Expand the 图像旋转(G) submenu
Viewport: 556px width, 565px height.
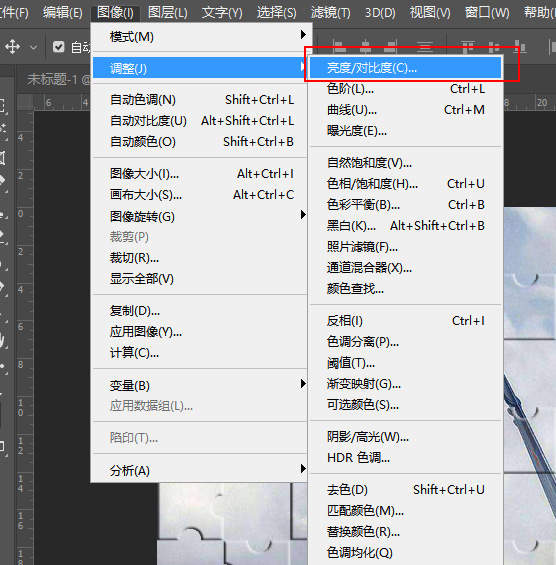click(x=200, y=216)
